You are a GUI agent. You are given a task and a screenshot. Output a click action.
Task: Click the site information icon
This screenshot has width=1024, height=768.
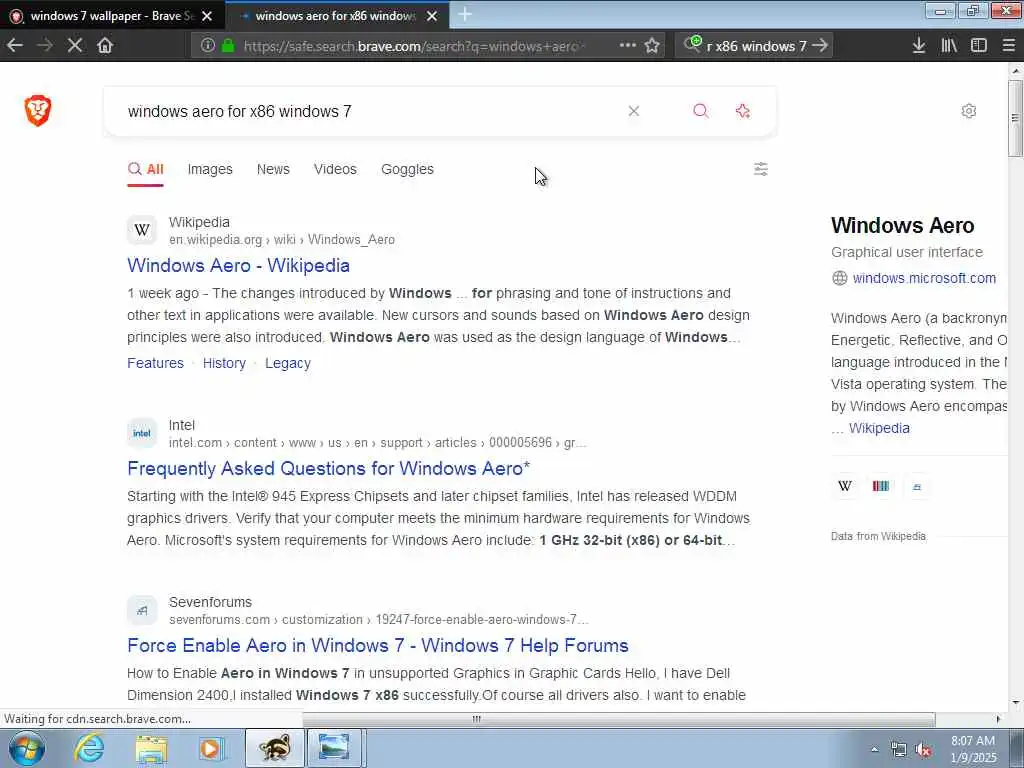click(208, 45)
